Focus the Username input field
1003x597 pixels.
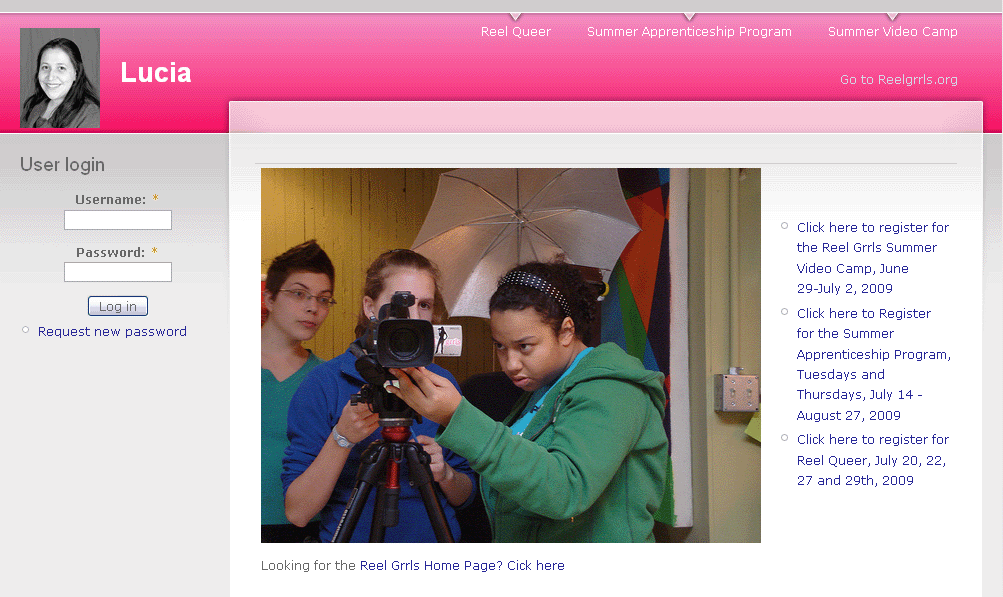tap(118, 219)
